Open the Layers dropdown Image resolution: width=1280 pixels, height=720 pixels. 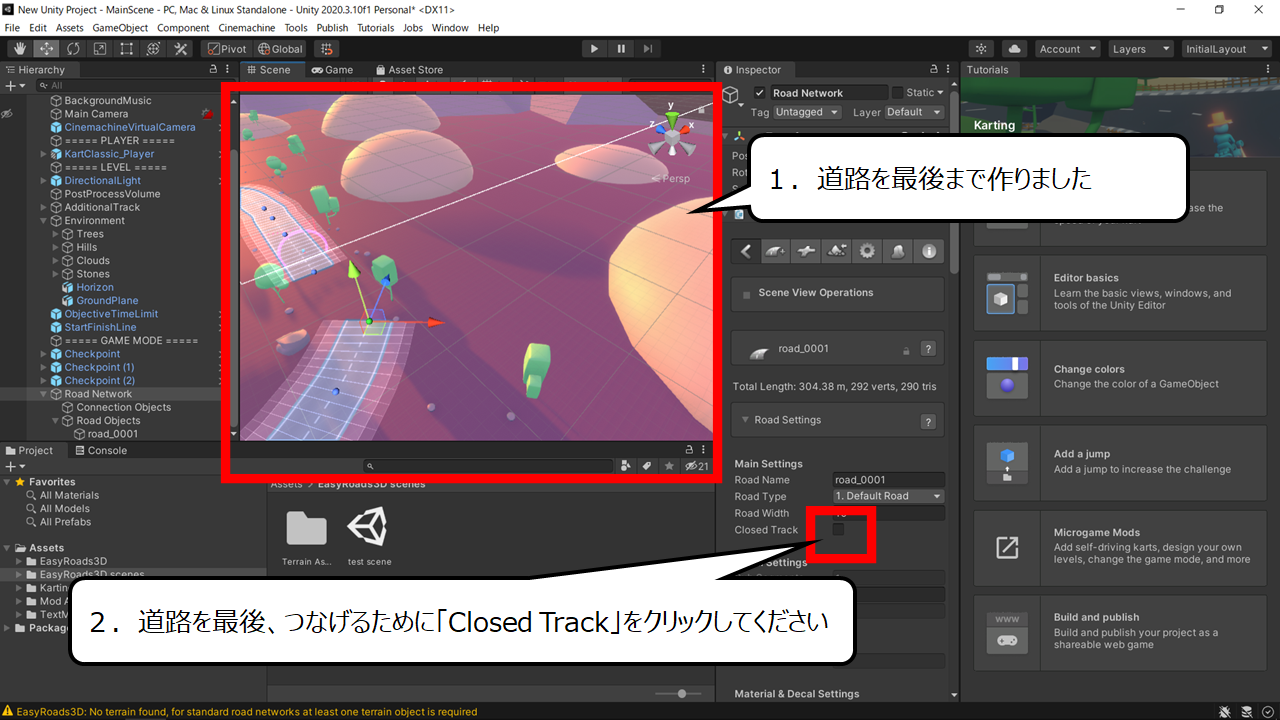coord(1139,48)
